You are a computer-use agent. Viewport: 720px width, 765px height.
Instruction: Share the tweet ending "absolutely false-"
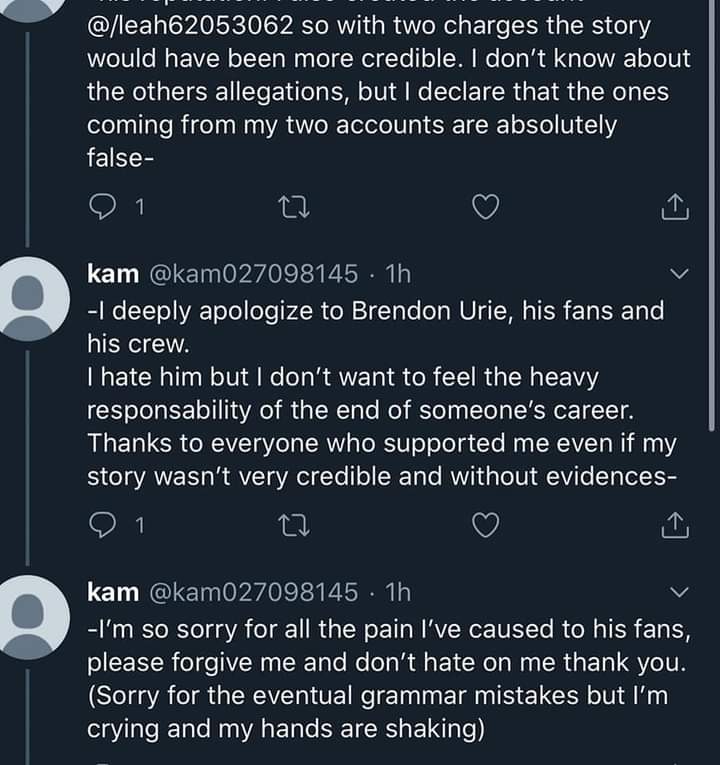click(x=675, y=207)
